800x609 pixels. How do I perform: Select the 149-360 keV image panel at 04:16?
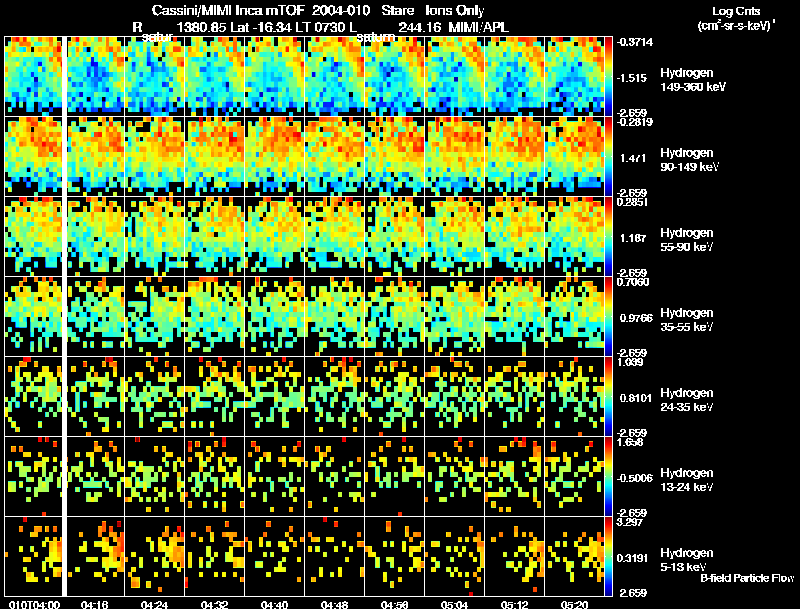tap(95, 76)
